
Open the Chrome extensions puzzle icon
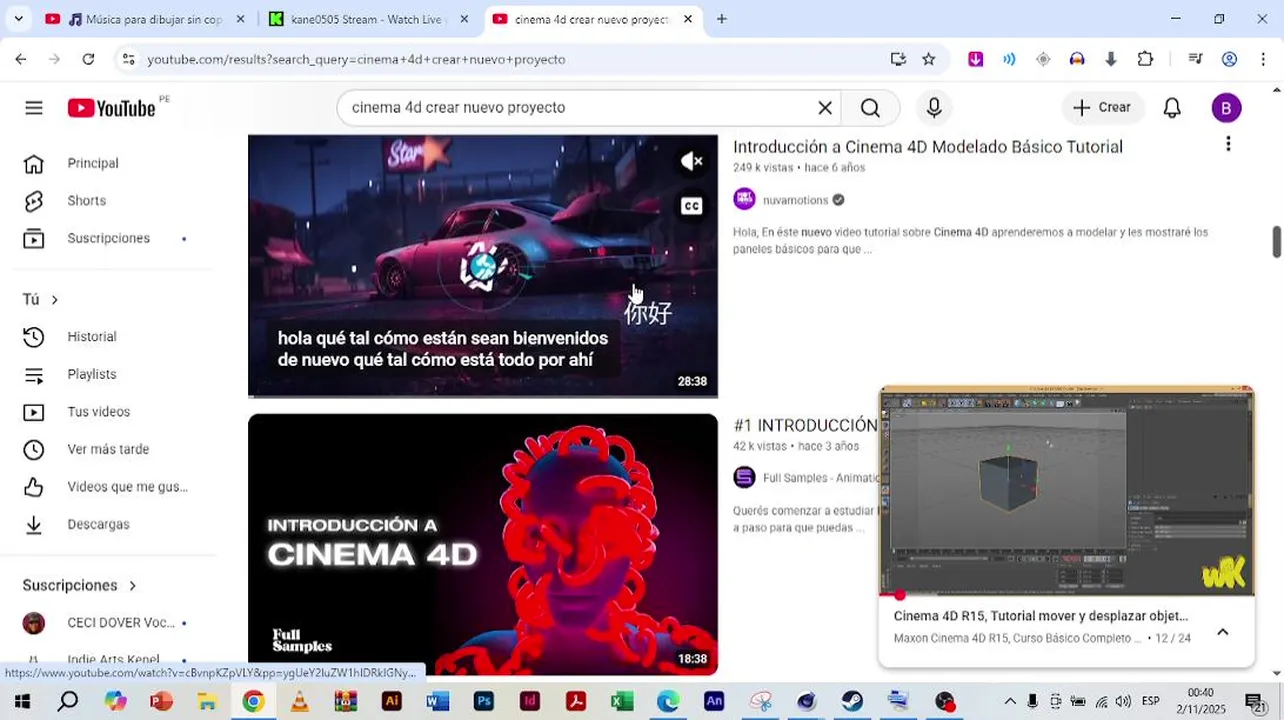[x=1146, y=59]
